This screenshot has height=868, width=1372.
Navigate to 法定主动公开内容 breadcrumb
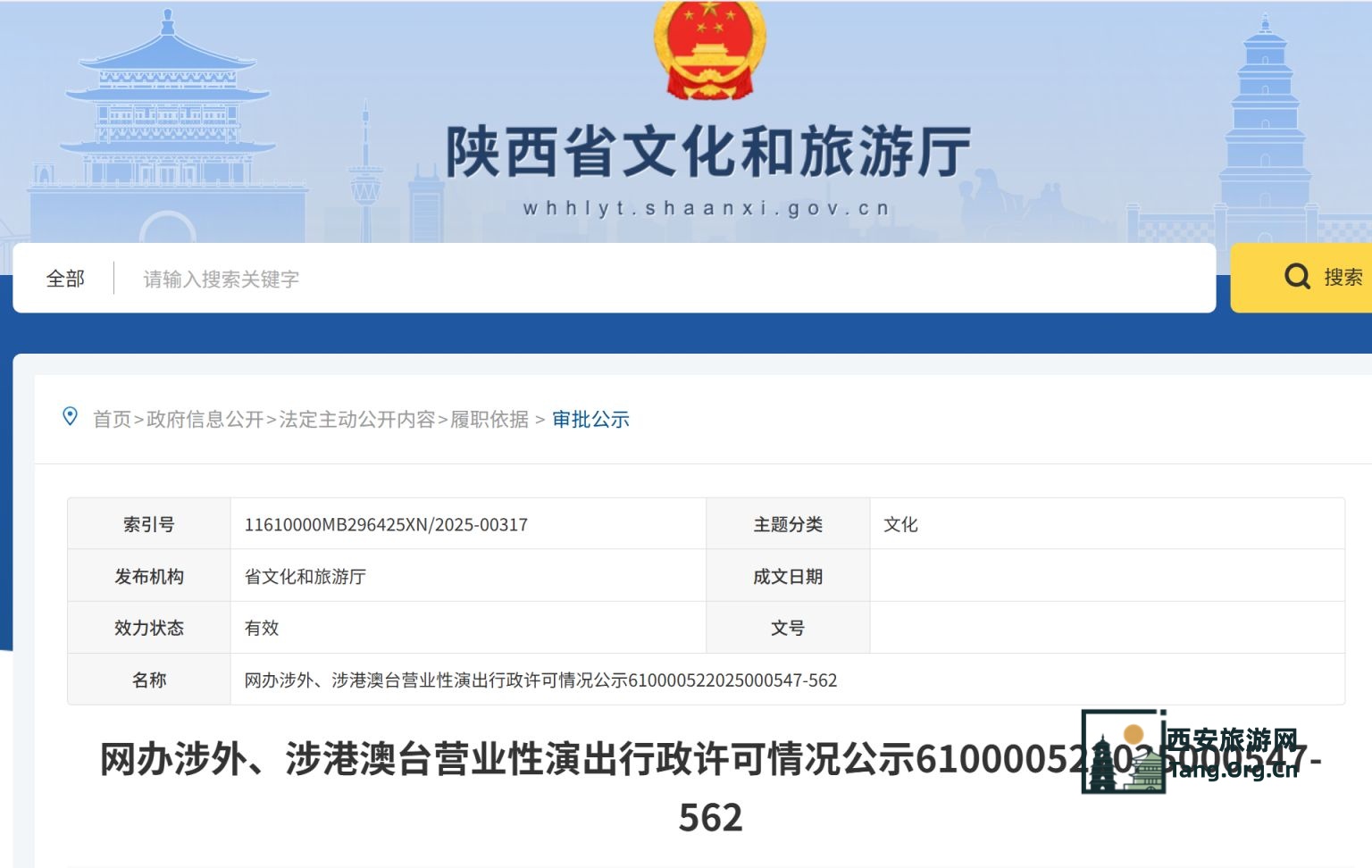(x=356, y=420)
